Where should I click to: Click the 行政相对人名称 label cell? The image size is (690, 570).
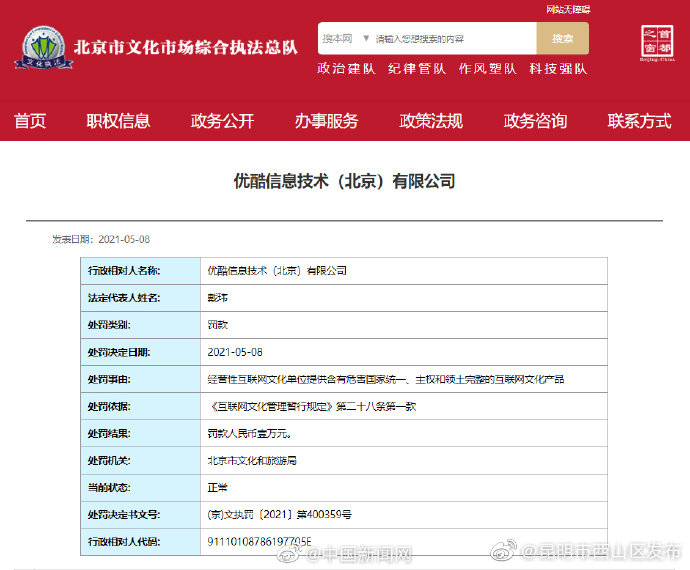(141, 271)
